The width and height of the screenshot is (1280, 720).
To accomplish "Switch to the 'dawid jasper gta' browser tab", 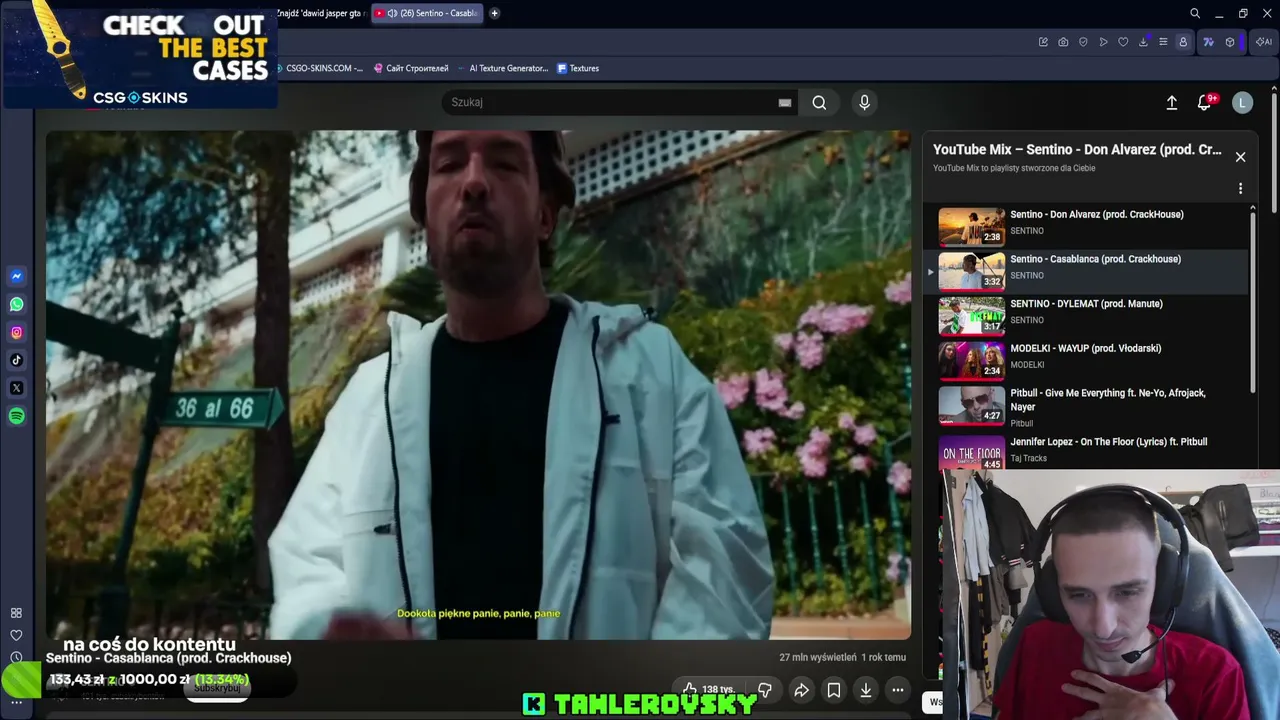I will click(322, 13).
